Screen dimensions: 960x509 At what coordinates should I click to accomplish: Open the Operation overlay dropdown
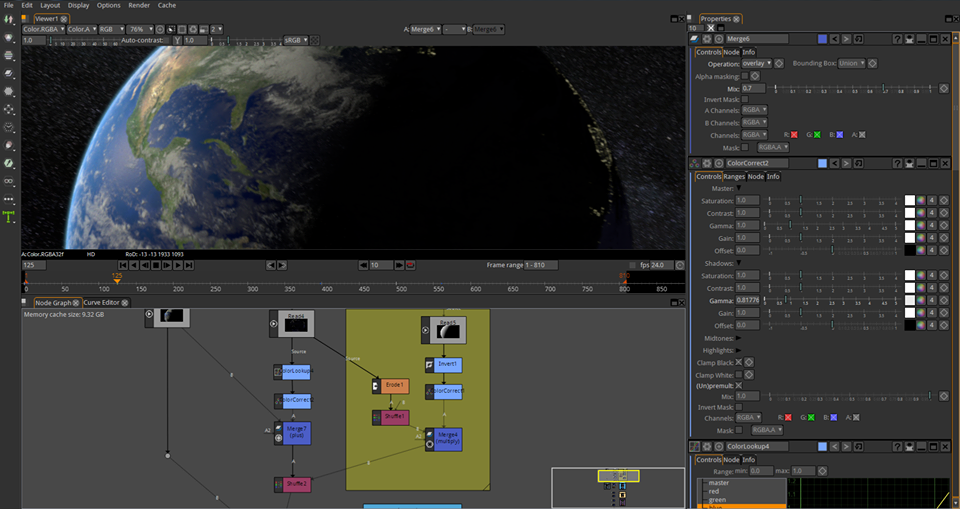point(757,64)
